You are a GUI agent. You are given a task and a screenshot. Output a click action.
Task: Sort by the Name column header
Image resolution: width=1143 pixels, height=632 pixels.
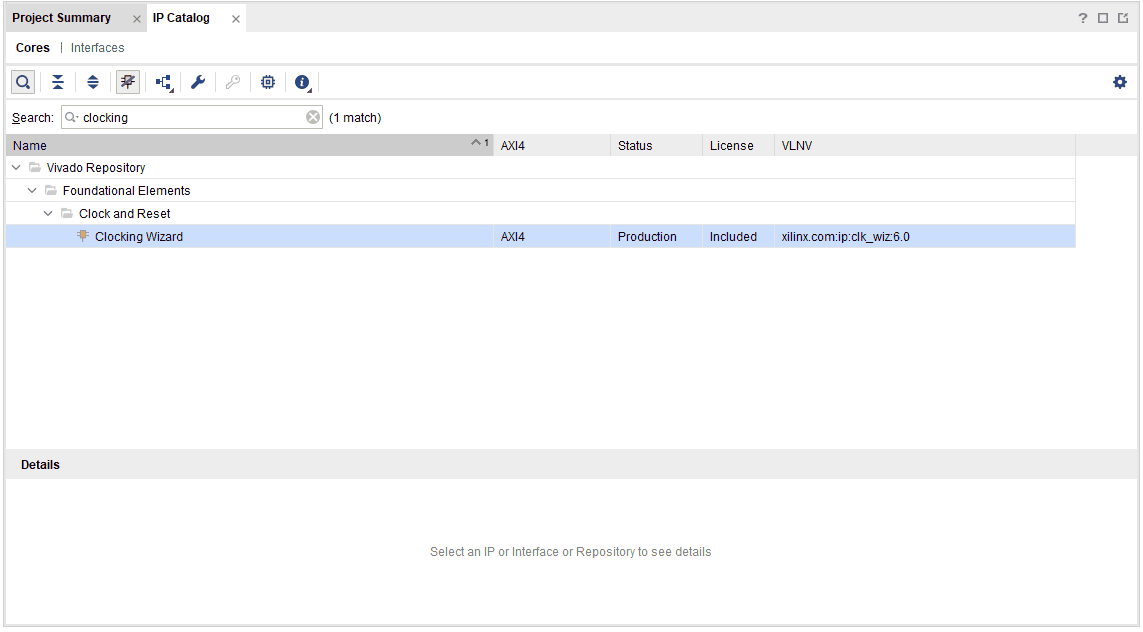pos(240,146)
